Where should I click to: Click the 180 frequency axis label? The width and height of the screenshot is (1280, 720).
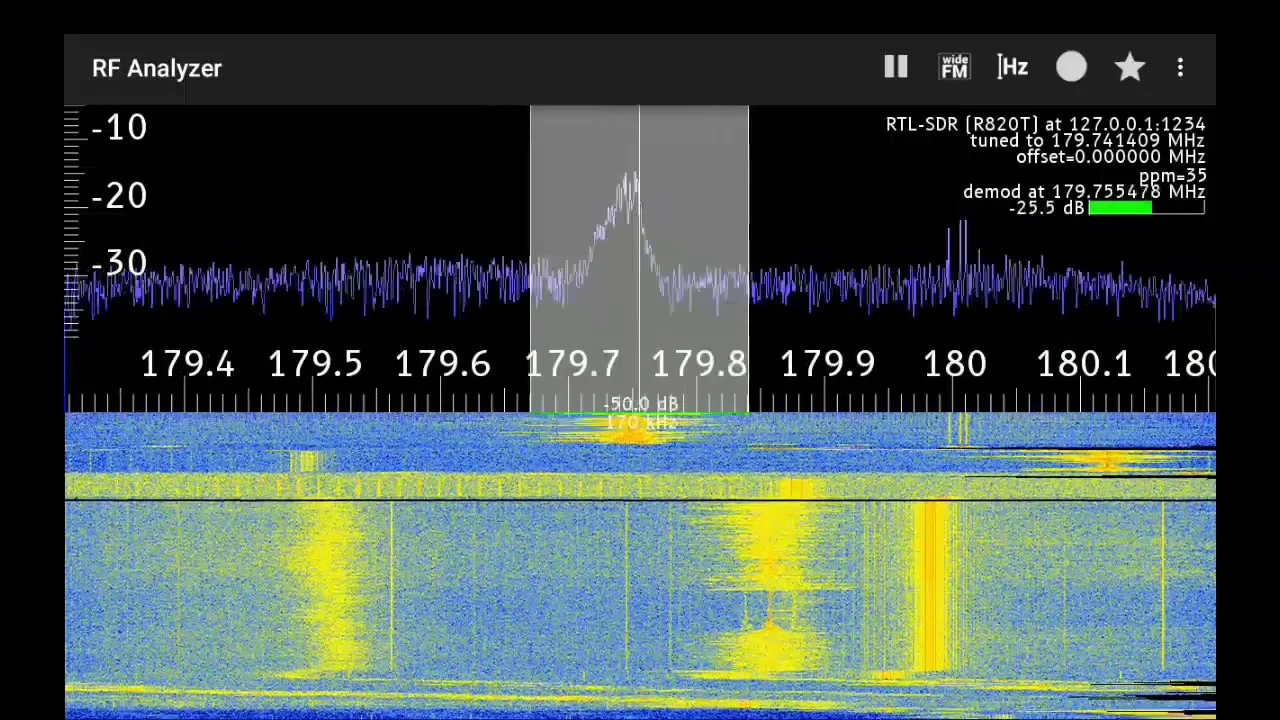955,364
